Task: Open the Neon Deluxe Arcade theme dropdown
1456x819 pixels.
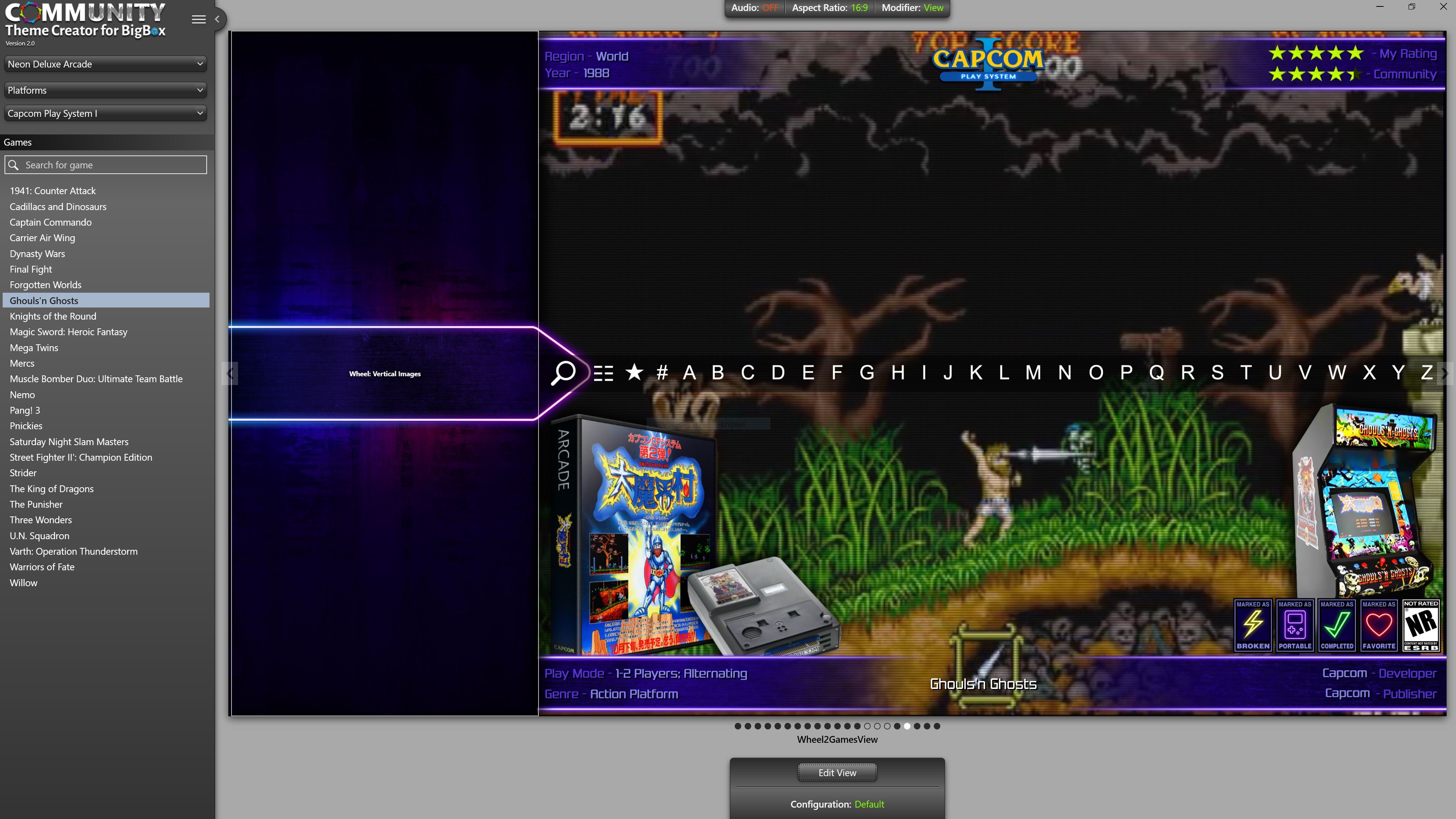Action: pos(106,64)
